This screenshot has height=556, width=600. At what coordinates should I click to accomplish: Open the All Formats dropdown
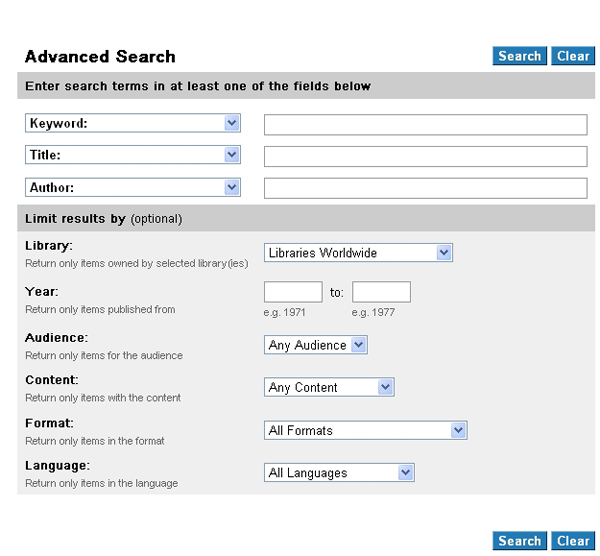(x=365, y=430)
